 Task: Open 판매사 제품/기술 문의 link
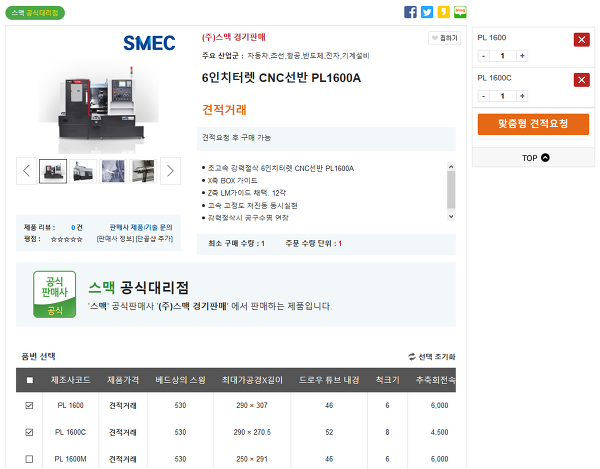pyautogui.click(x=141, y=228)
